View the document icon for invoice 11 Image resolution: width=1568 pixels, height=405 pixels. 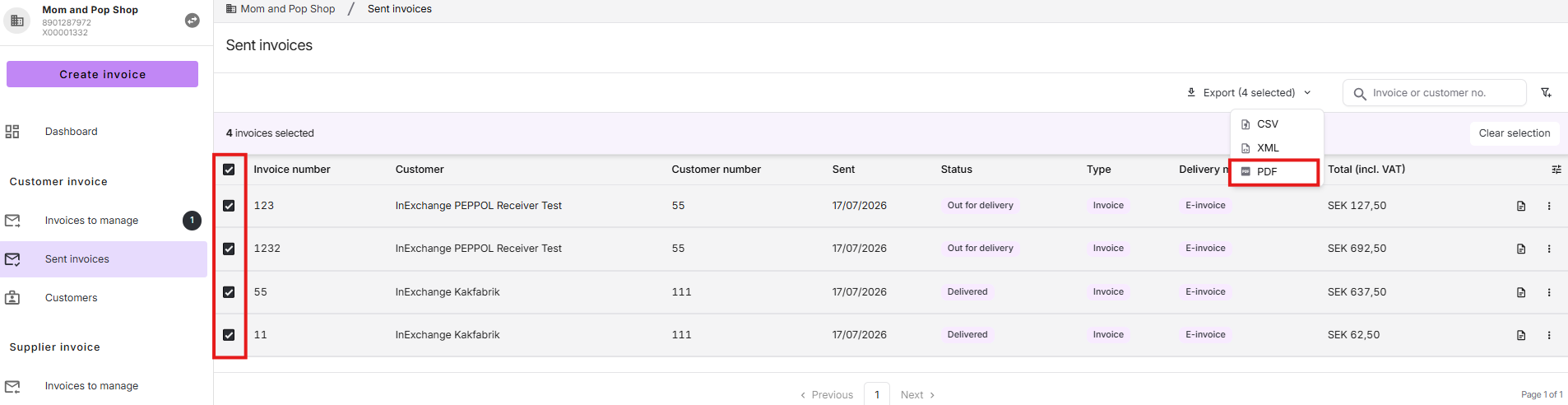pyautogui.click(x=1521, y=335)
